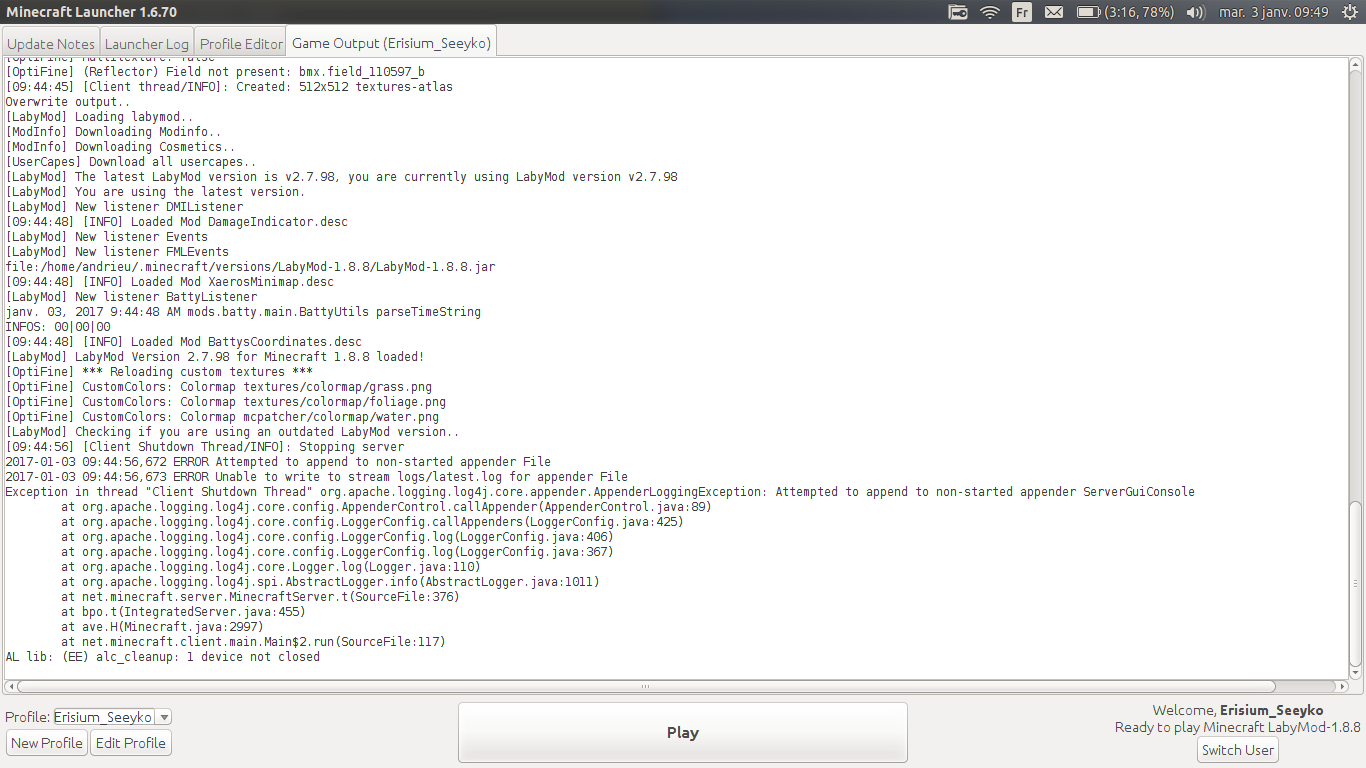Click the Edit Profile button
The width and height of the screenshot is (1366, 768).
click(131, 743)
